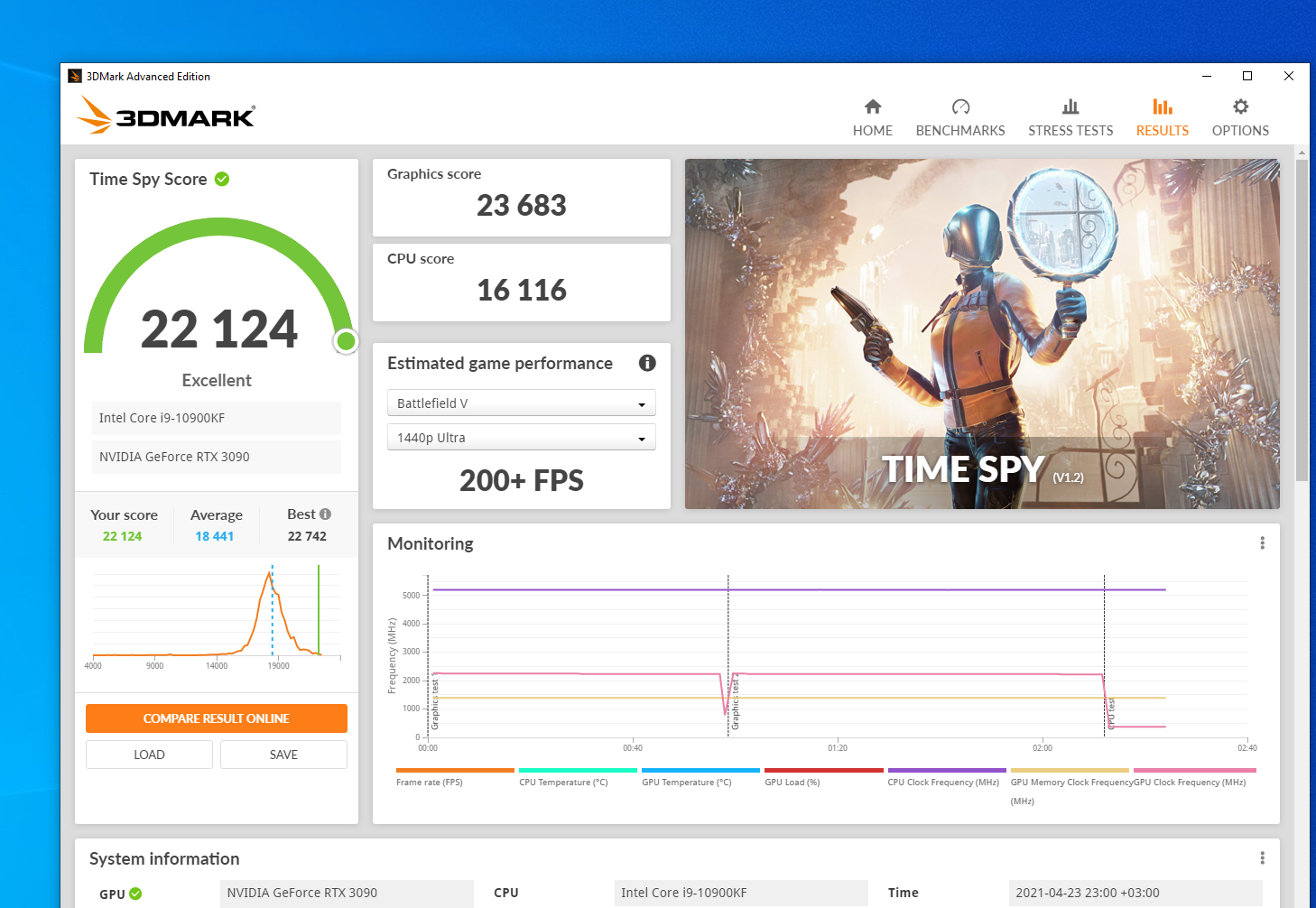The width and height of the screenshot is (1316, 908).
Task: Click the LOAD button
Action: [x=149, y=755]
